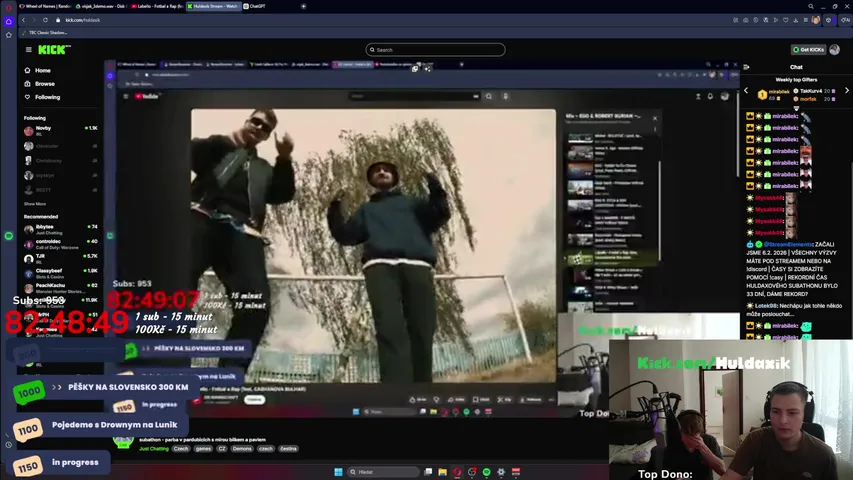Viewport: 853px width, 480px height.
Task: Click the streamed YouTube video frame
Action: pyautogui.click(x=373, y=245)
